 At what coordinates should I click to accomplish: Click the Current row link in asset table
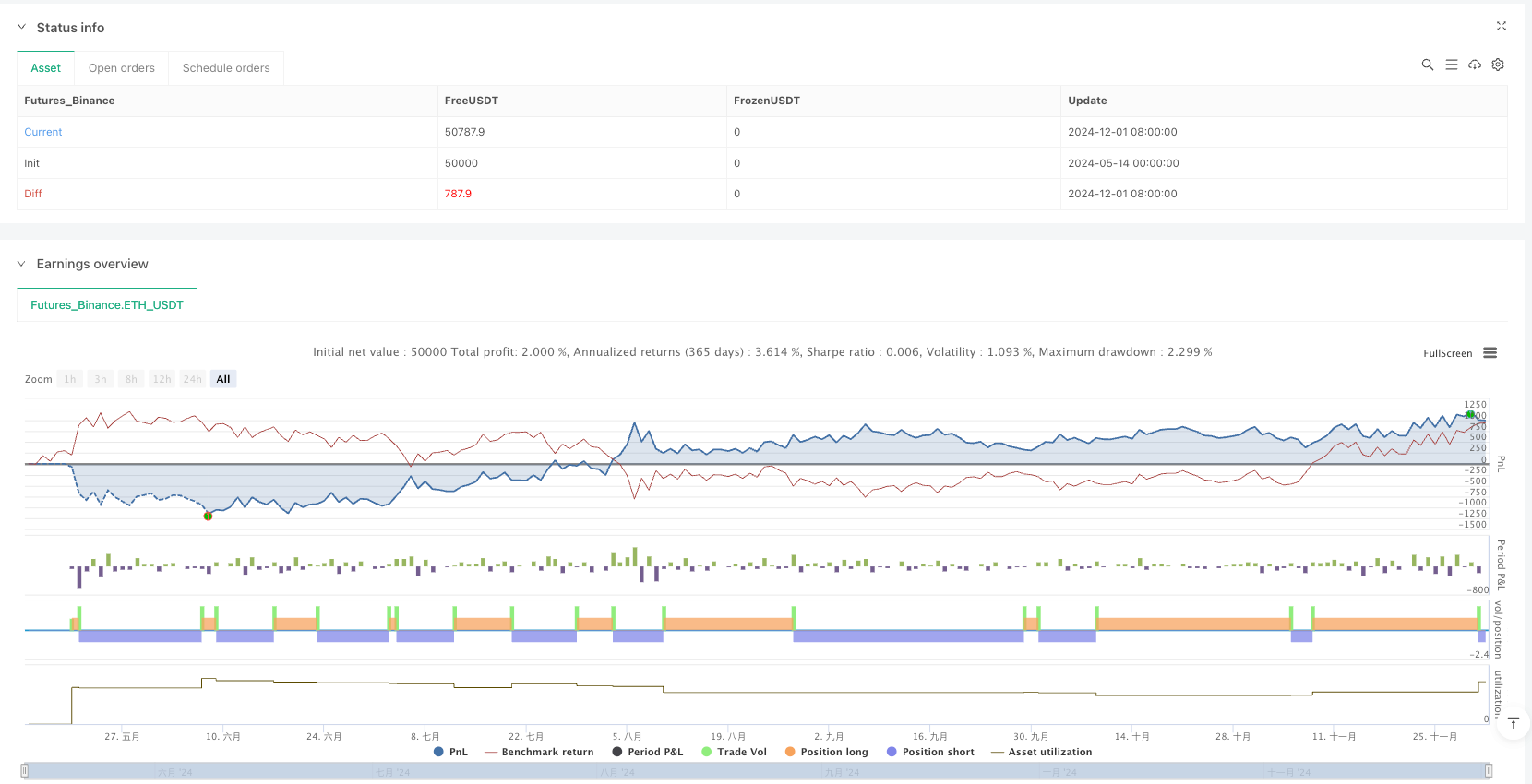tap(43, 132)
